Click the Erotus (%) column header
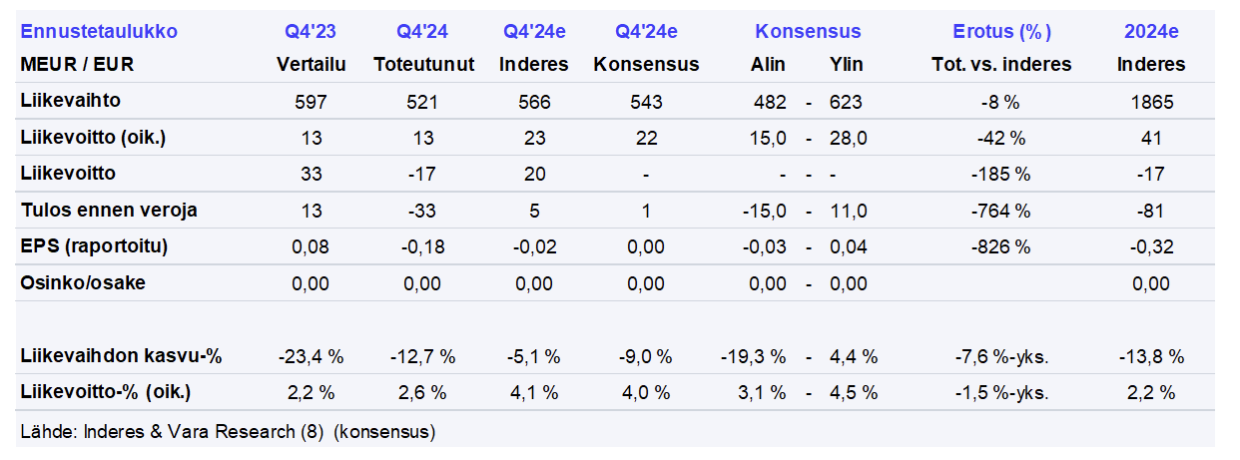The height and width of the screenshot is (460, 1240). [1001, 31]
